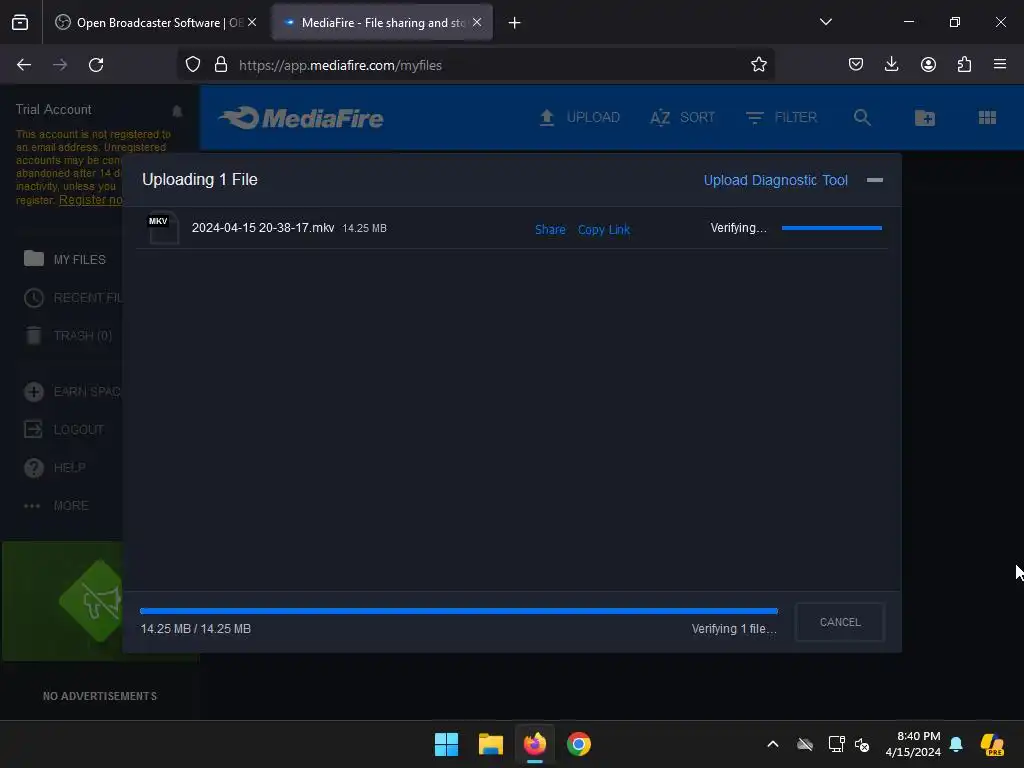This screenshot has height=768, width=1024.
Task: Click Copy Link for the mkv file
Action: (x=603, y=229)
